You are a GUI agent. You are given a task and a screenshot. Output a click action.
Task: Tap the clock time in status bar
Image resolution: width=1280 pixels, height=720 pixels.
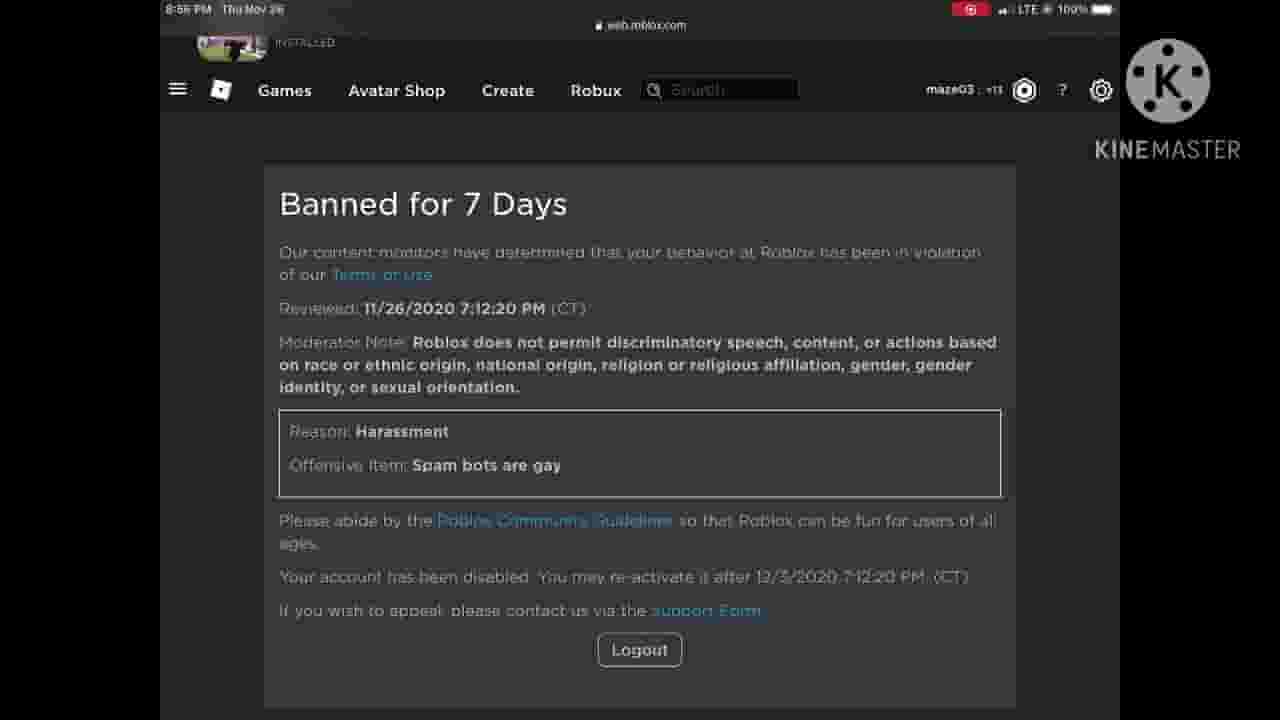189,9
